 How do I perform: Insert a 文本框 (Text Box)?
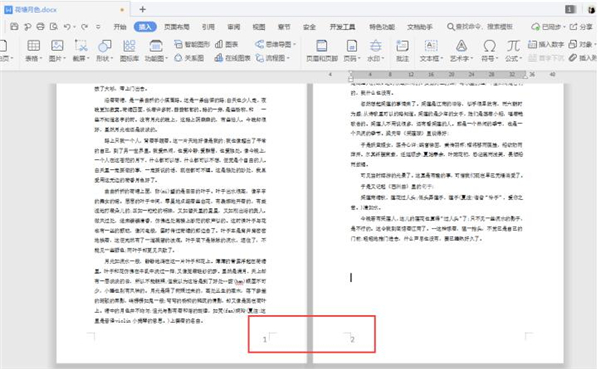431,51
